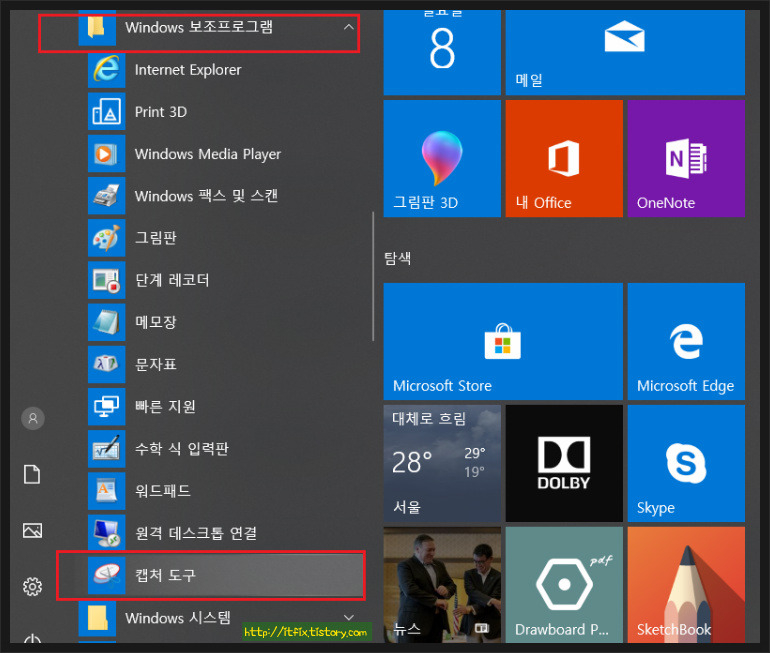Click 원격 데스크톱 연결 icon
770x653 pixels.
[x=106, y=533]
